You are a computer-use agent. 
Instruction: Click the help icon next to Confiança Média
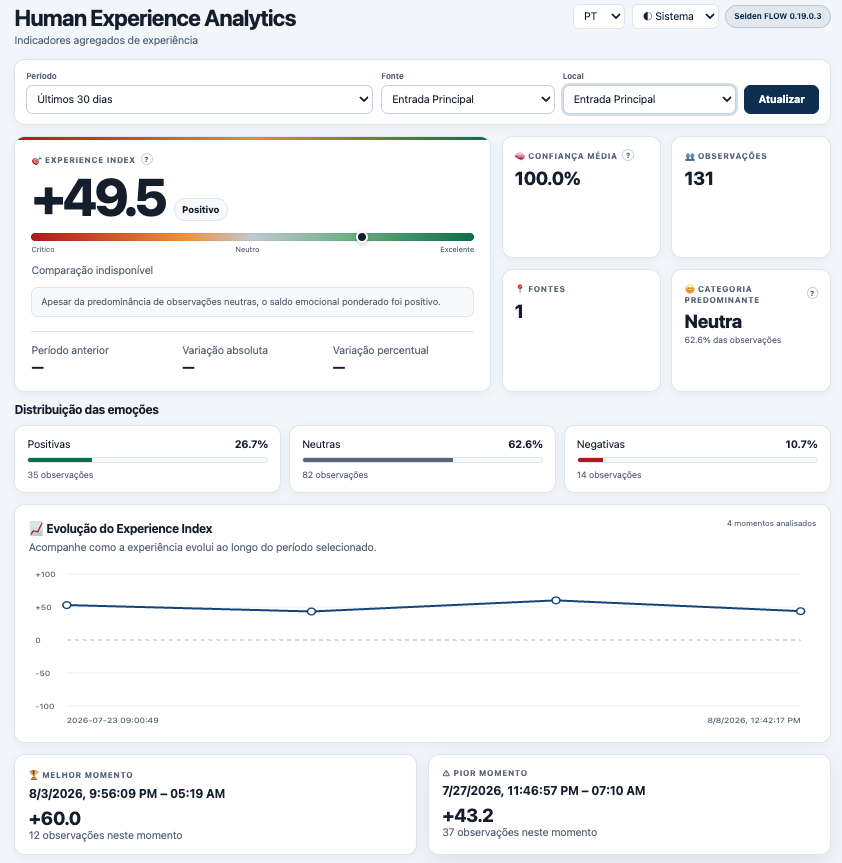[628, 156]
